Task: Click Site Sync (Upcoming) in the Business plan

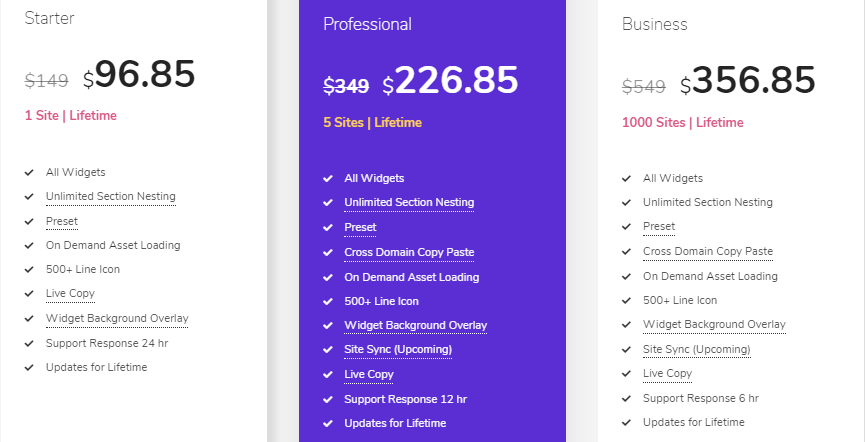Action: point(696,349)
